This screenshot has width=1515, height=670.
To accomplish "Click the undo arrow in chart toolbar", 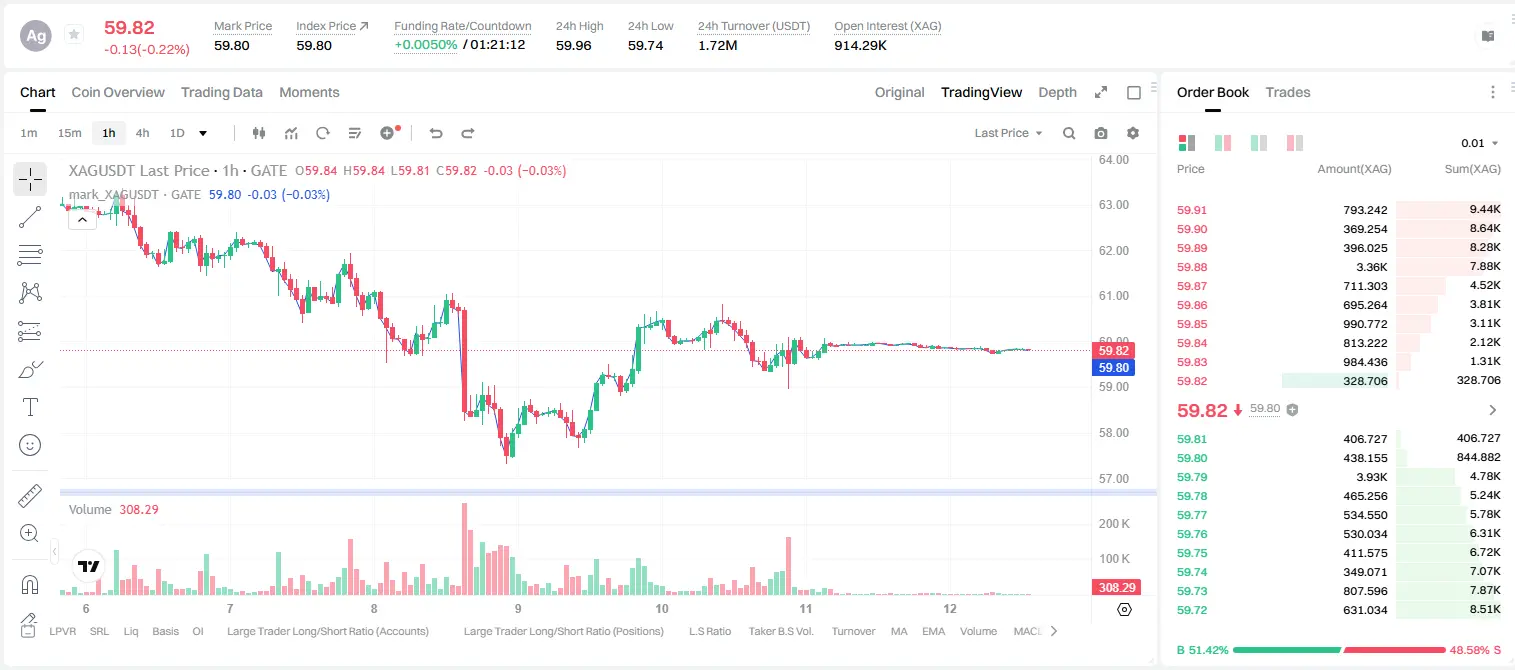I will 436,133.
